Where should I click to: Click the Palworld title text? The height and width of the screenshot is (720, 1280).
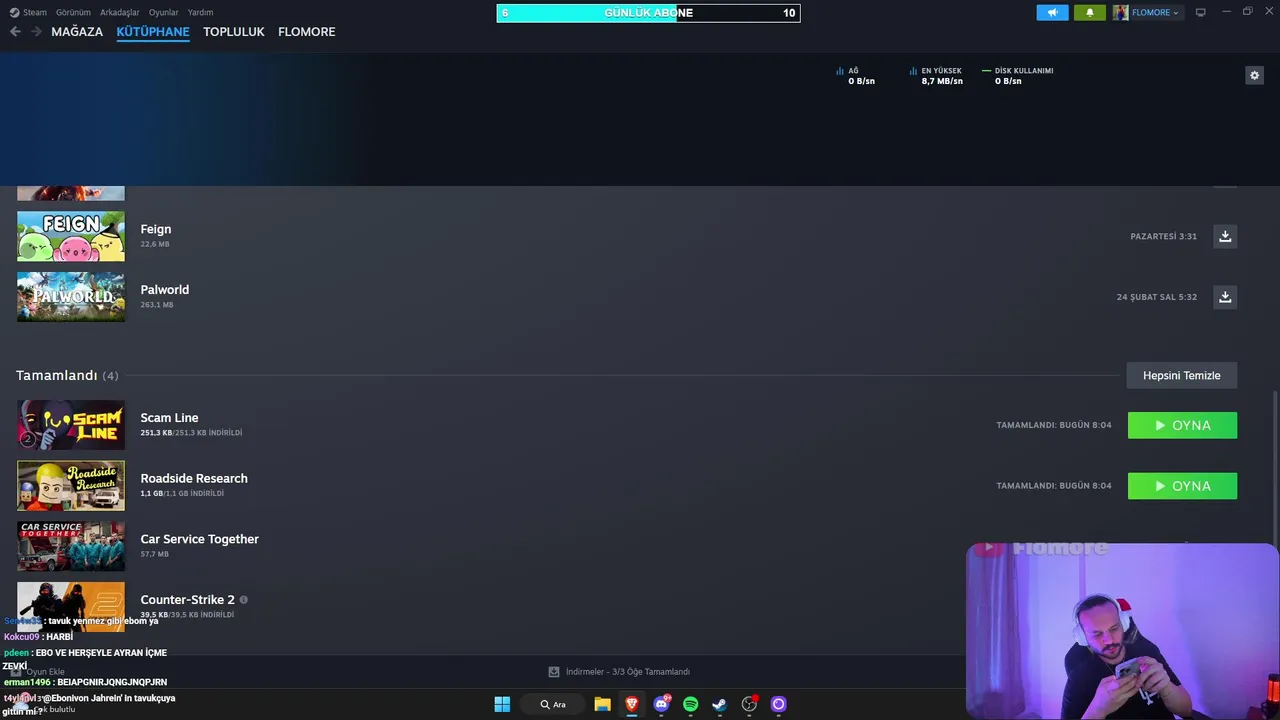coord(165,290)
